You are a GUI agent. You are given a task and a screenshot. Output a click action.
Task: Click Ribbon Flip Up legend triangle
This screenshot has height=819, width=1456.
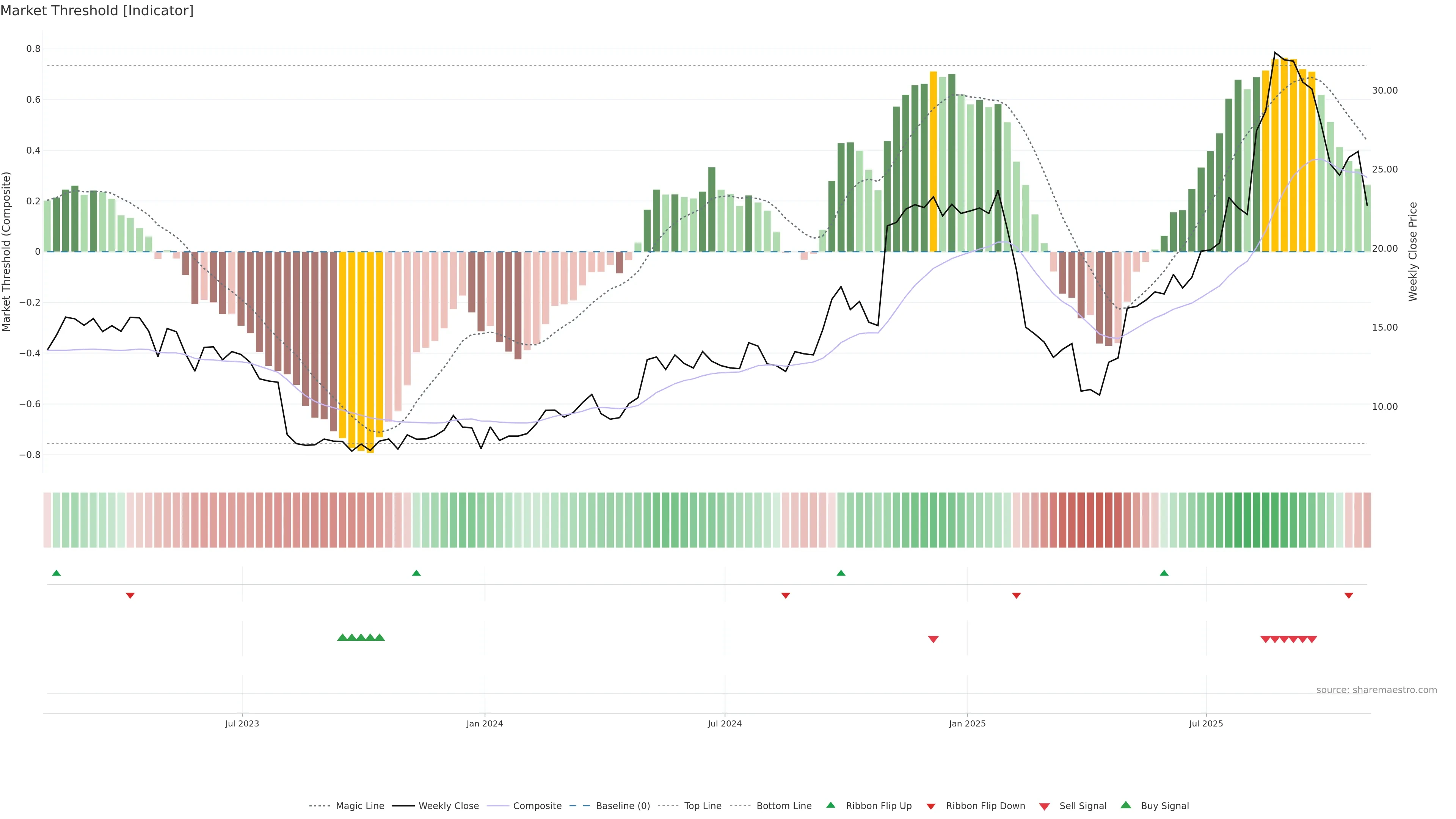831,805
